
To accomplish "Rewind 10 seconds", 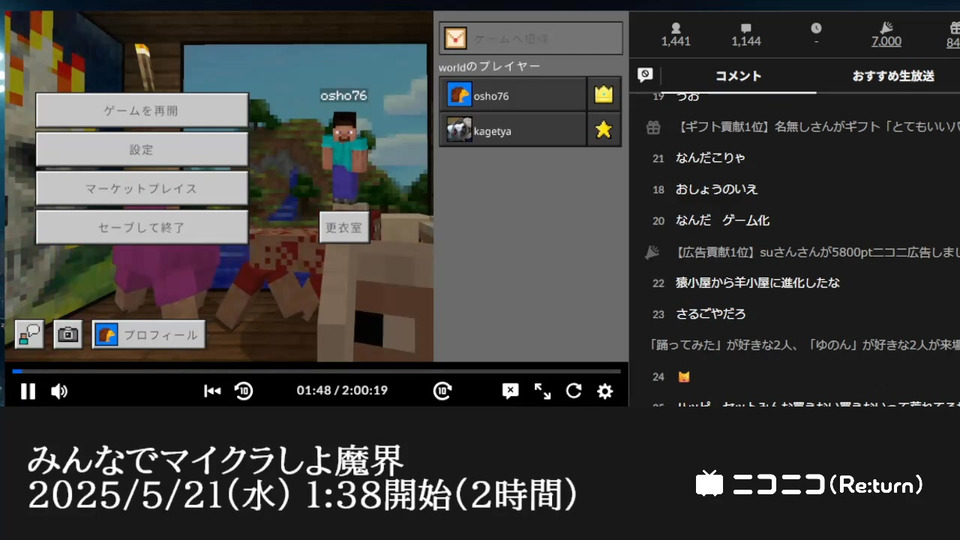I will pyautogui.click(x=244, y=391).
